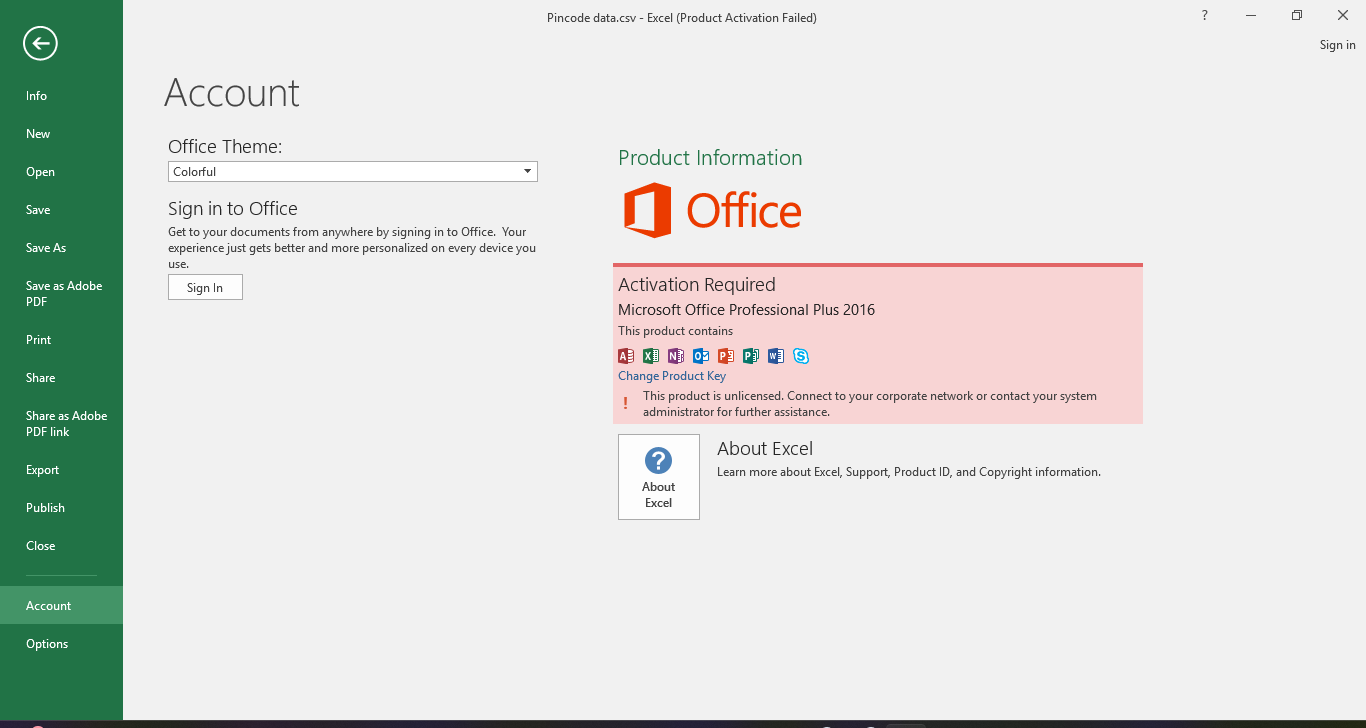Click the Sign In button
Screen dimensions: 1366x728
click(205, 287)
